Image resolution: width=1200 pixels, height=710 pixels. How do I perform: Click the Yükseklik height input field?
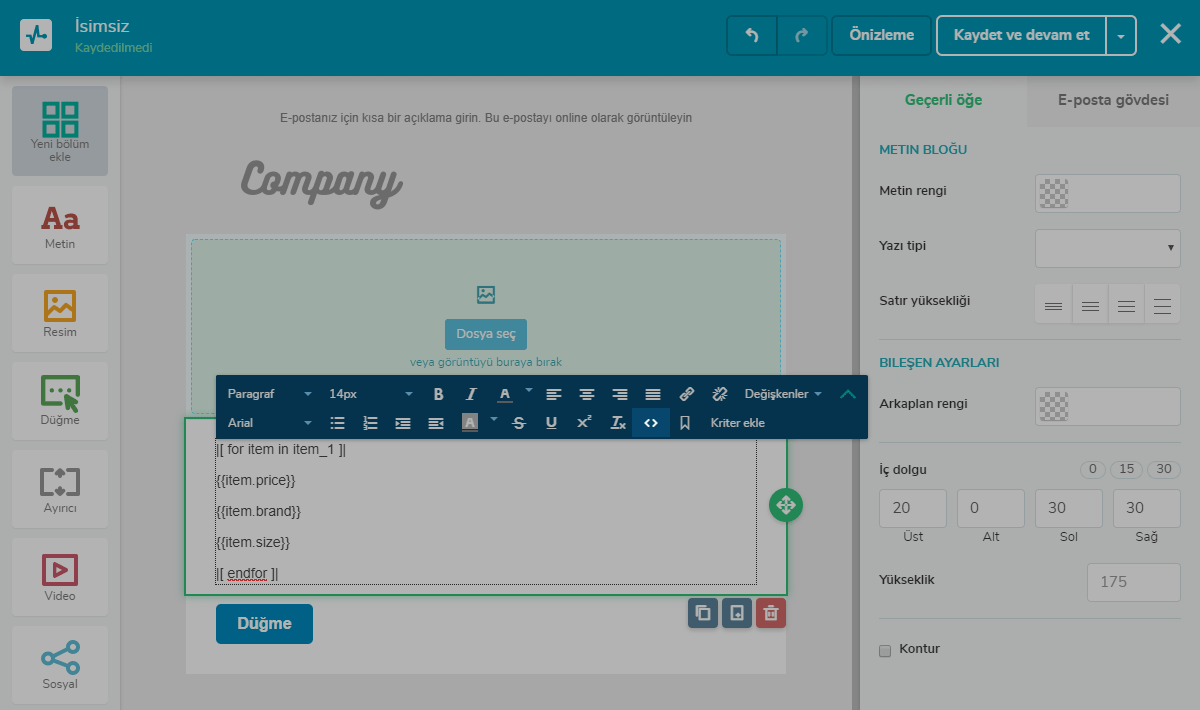tap(1134, 582)
